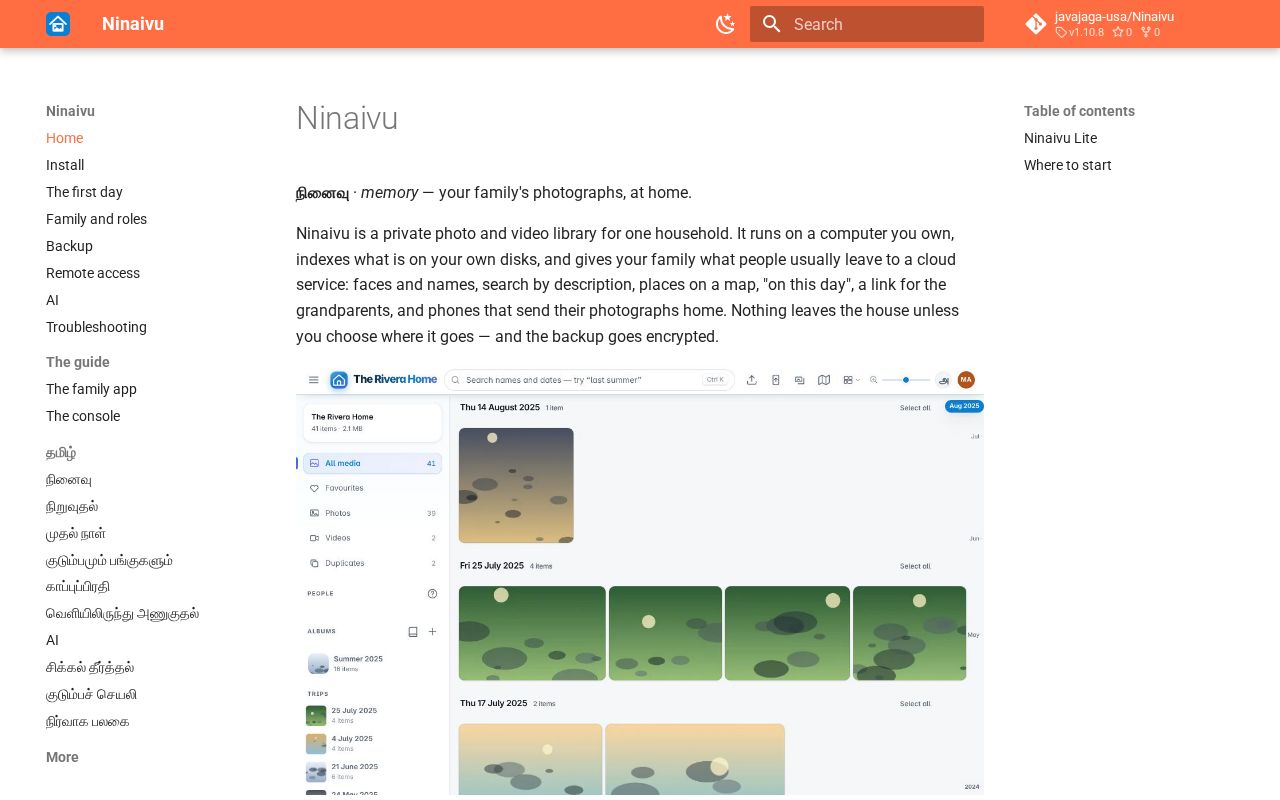The height and width of the screenshot is (800, 1280).
Task: Open the நிறுவுதல் page
Action: (72, 507)
